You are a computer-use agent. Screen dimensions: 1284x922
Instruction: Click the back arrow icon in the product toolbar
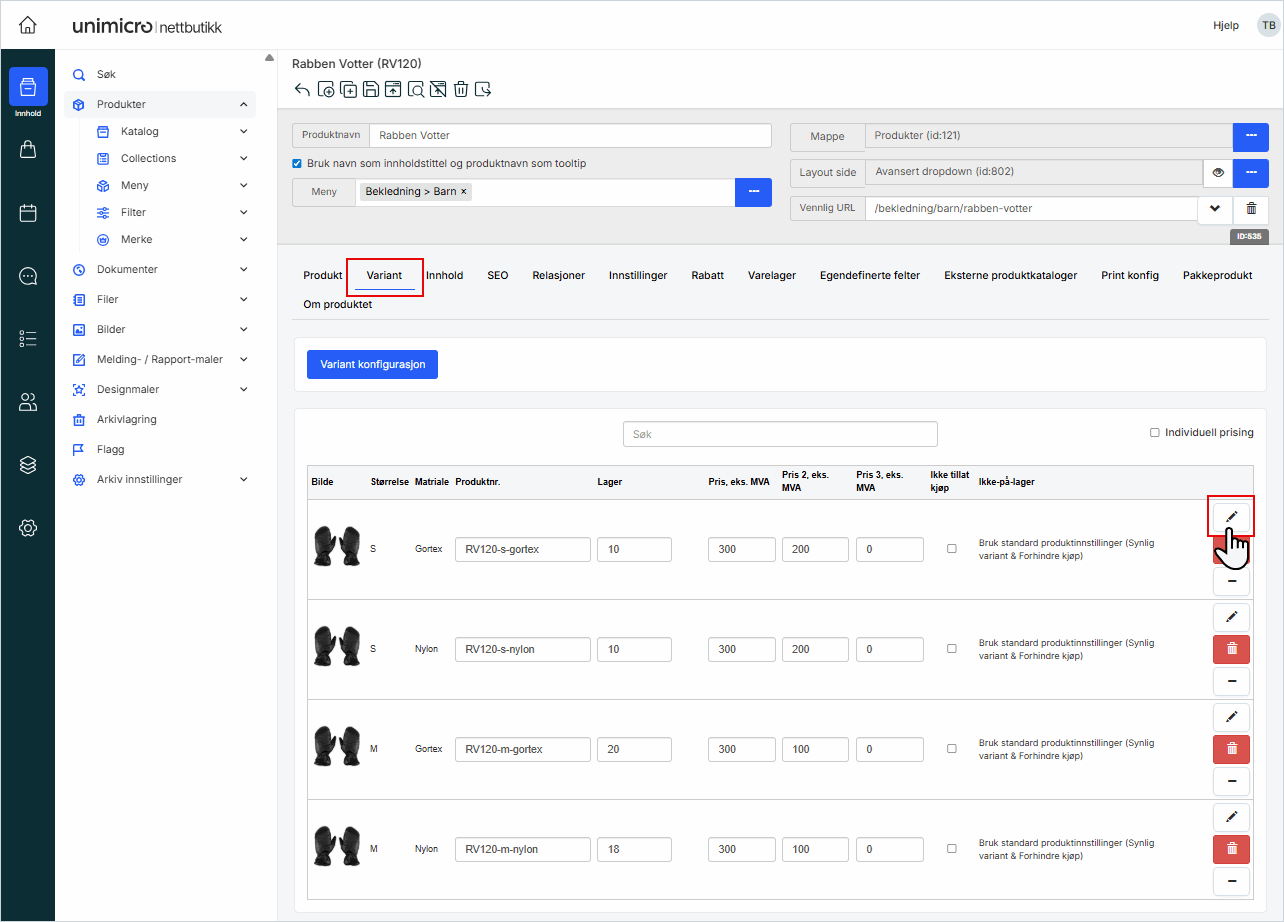(302, 90)
